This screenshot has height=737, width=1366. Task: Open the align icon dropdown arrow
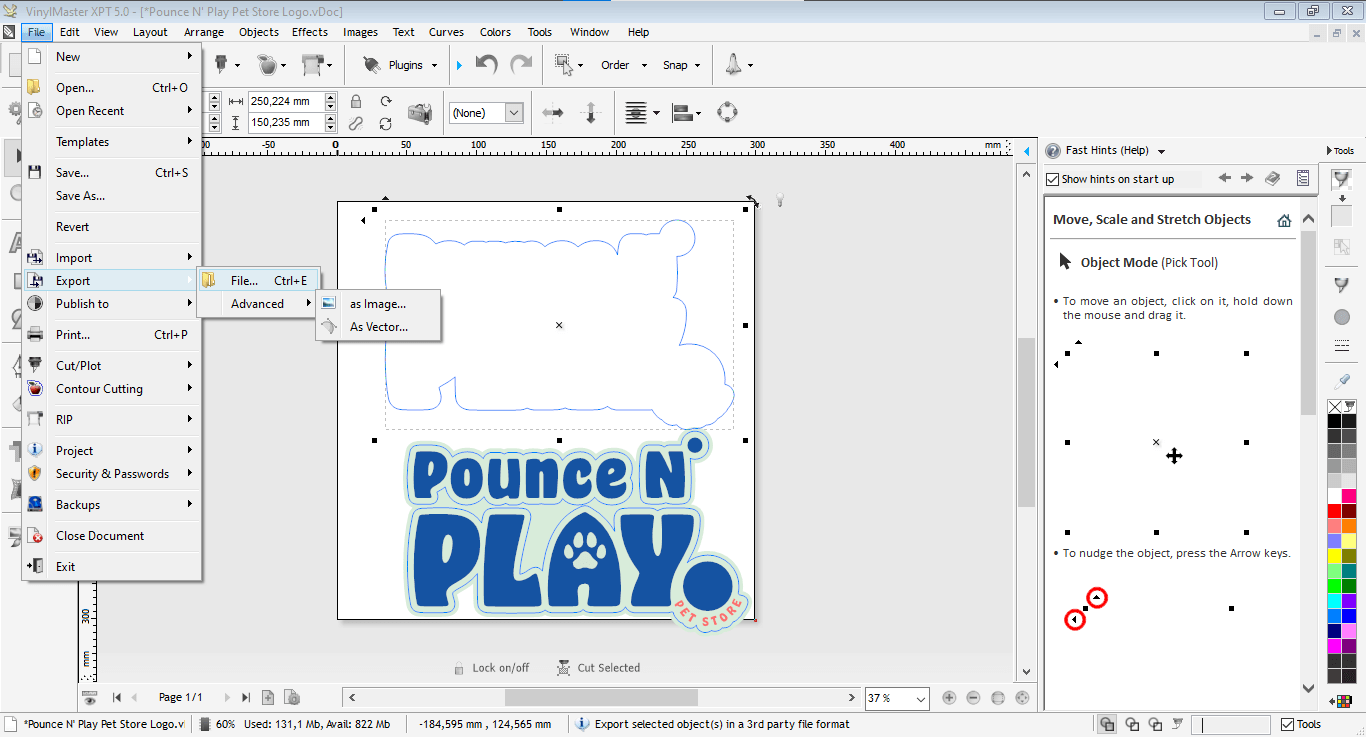click(656, 113)
